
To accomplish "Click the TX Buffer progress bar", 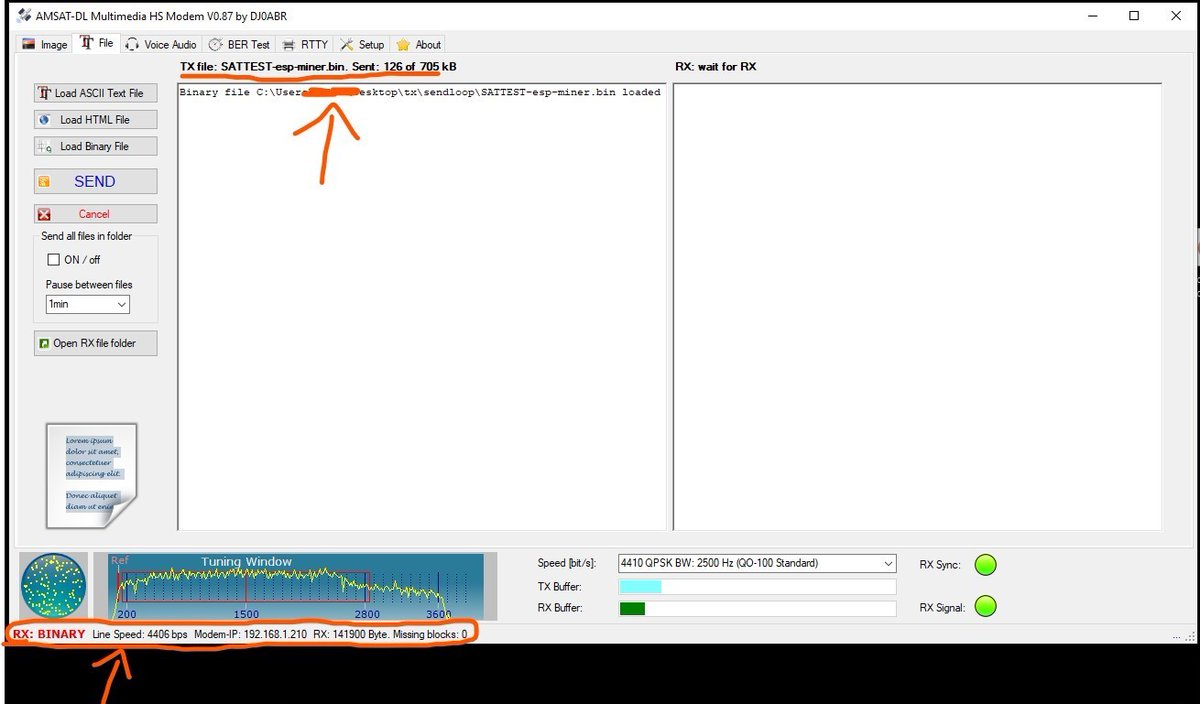I will (756, 587).
